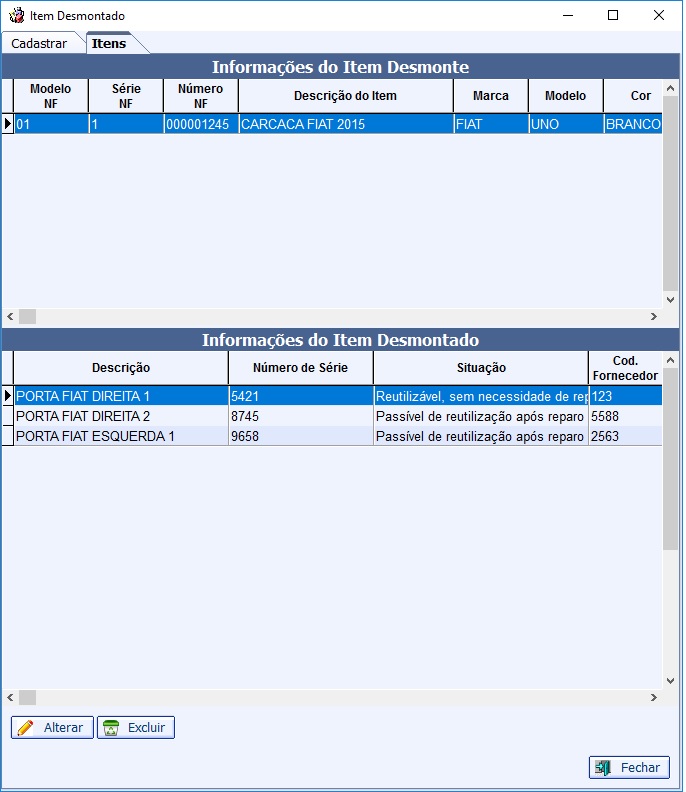Image resolution: width=686 pixels, height=792 pixels.
Task: Click supplier code 2563 cell
Action: (625, 436)
